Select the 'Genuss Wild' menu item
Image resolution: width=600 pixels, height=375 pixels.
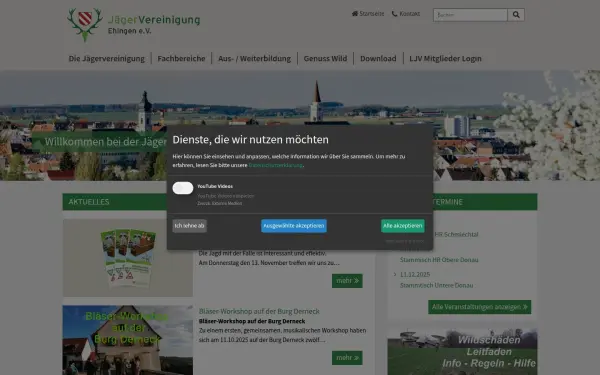[325, 59]
